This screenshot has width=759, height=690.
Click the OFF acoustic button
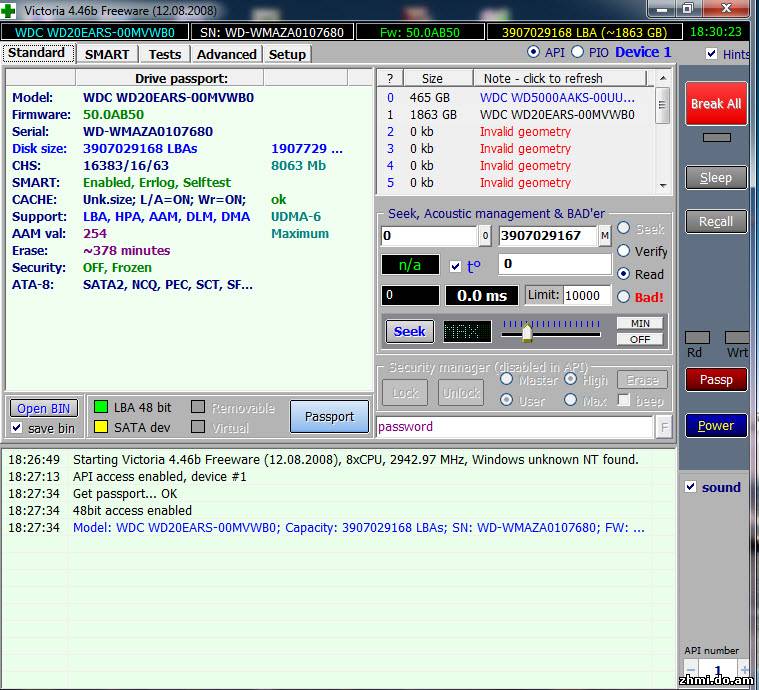coord(640,339)
